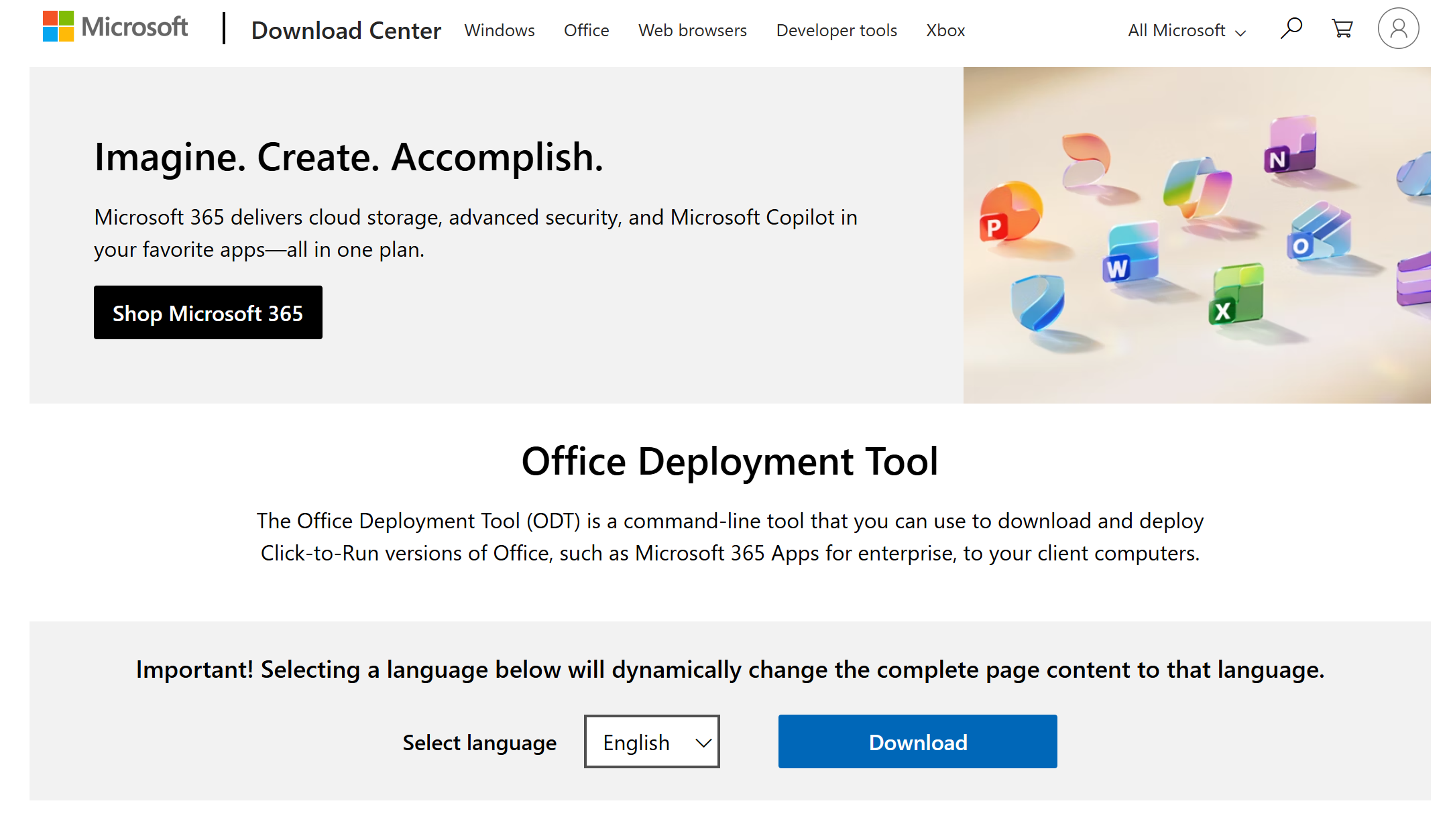Select Web browsers in navigation
1449x840 pixels.
coord(692,31)
